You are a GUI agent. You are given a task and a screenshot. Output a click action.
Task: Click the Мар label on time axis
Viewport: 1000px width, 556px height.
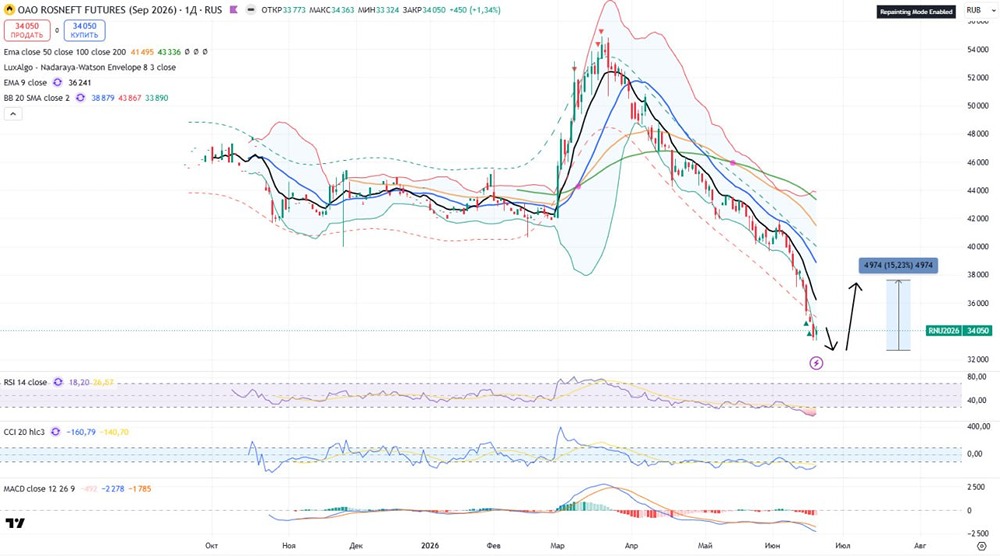[x=557, y=546]
